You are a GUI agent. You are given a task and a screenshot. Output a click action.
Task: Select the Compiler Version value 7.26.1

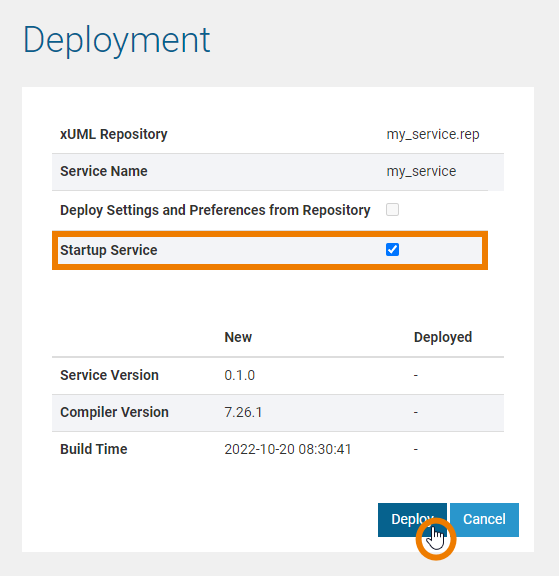click(x=243, y=413)
